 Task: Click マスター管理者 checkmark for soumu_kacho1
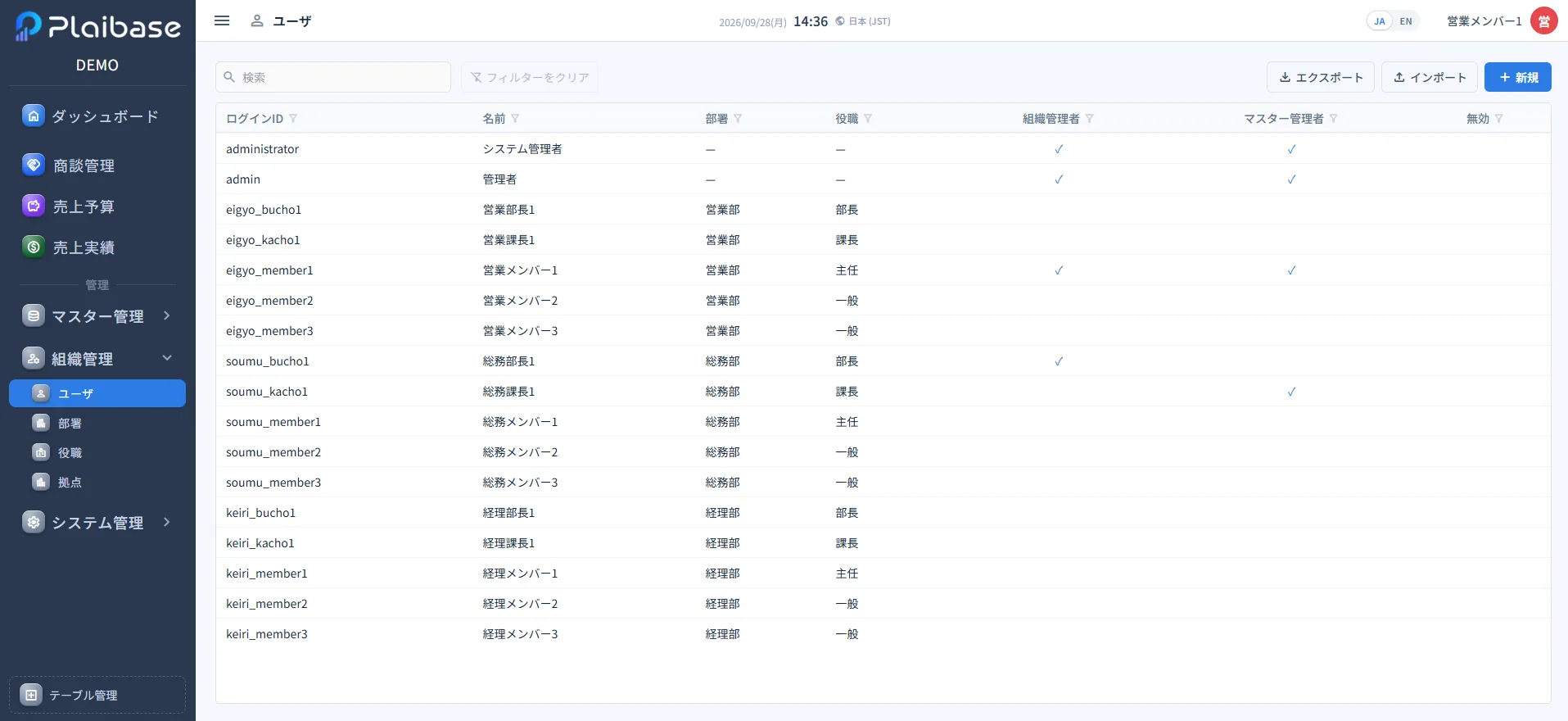click(x=1291, y=392)
